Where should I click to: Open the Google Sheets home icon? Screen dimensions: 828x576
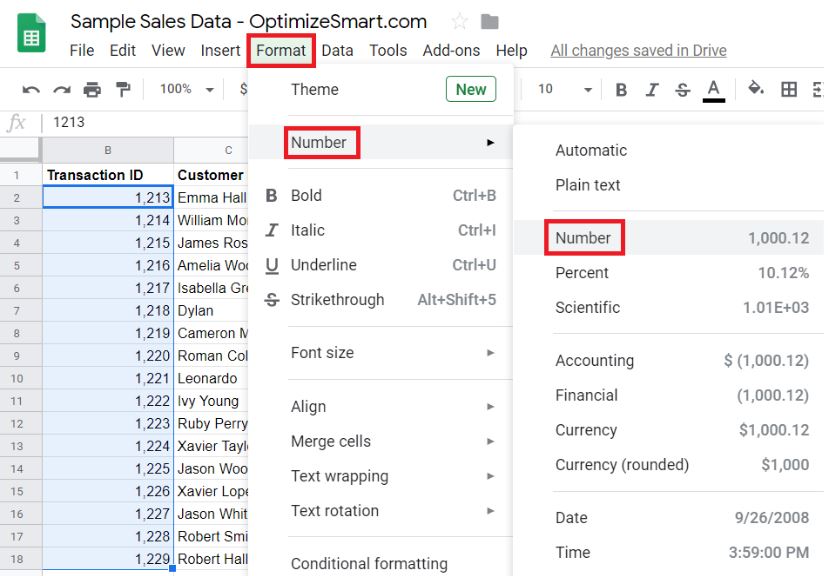[31, 34]
